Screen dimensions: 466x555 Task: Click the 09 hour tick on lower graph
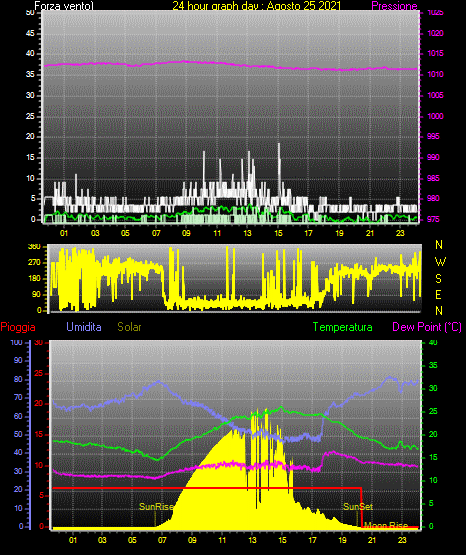(192, 540)
